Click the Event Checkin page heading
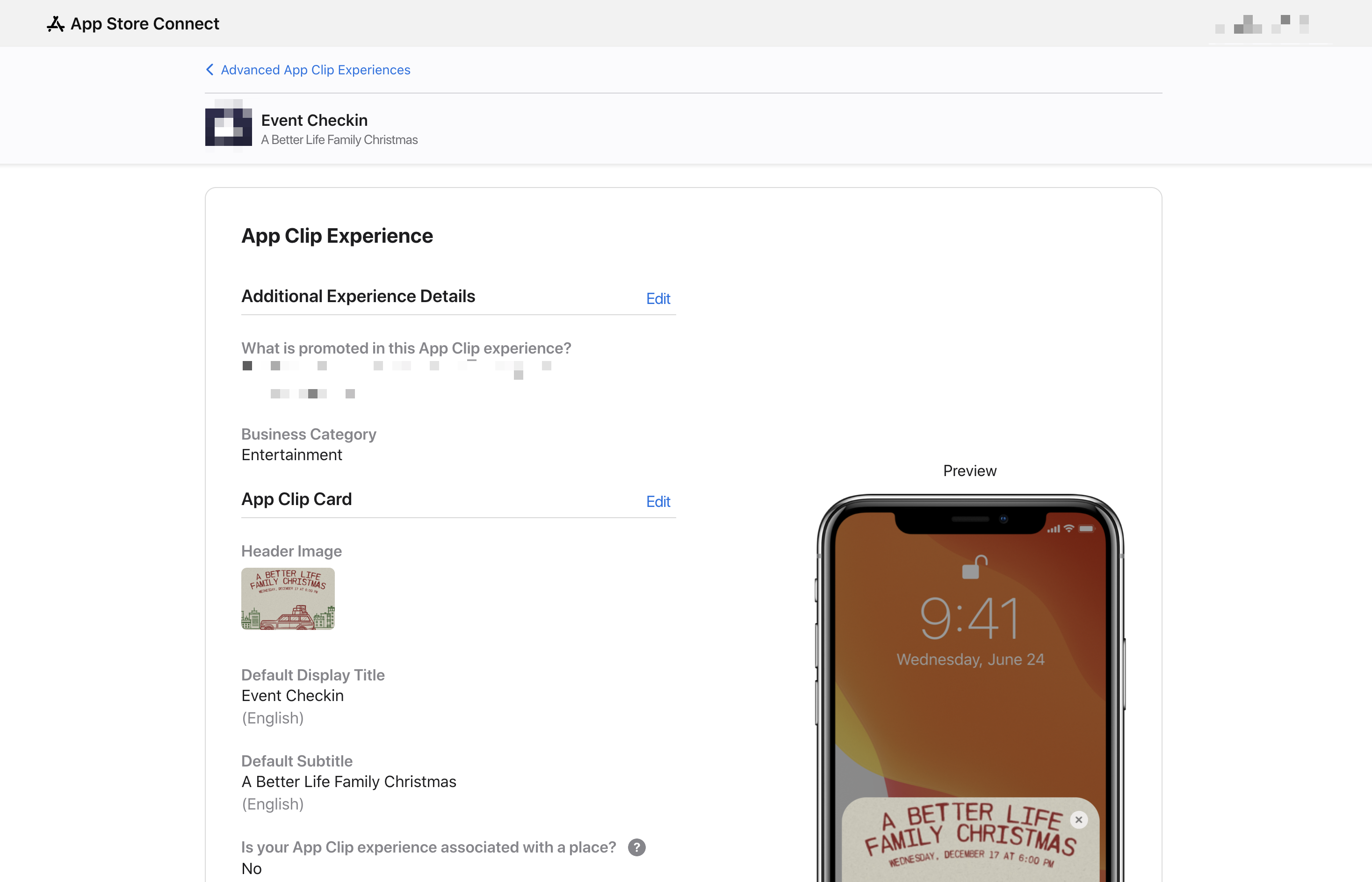 314,120
